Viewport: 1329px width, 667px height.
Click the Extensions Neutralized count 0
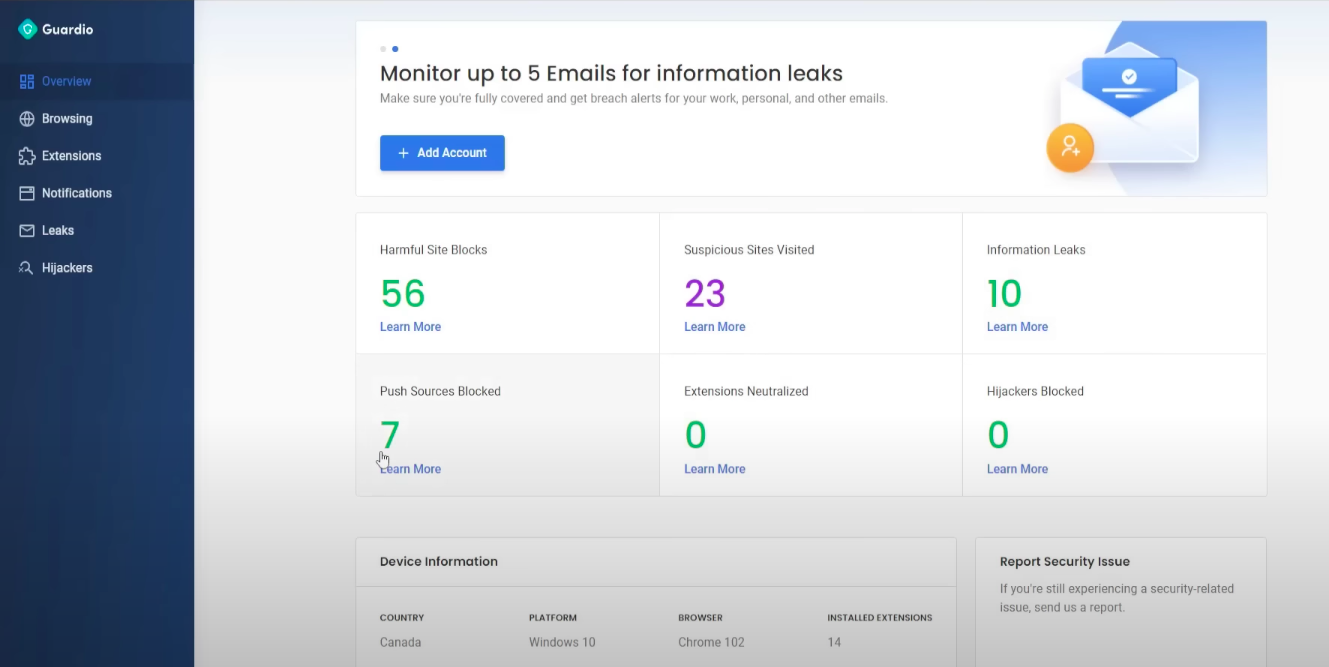[x=695, y=435]
